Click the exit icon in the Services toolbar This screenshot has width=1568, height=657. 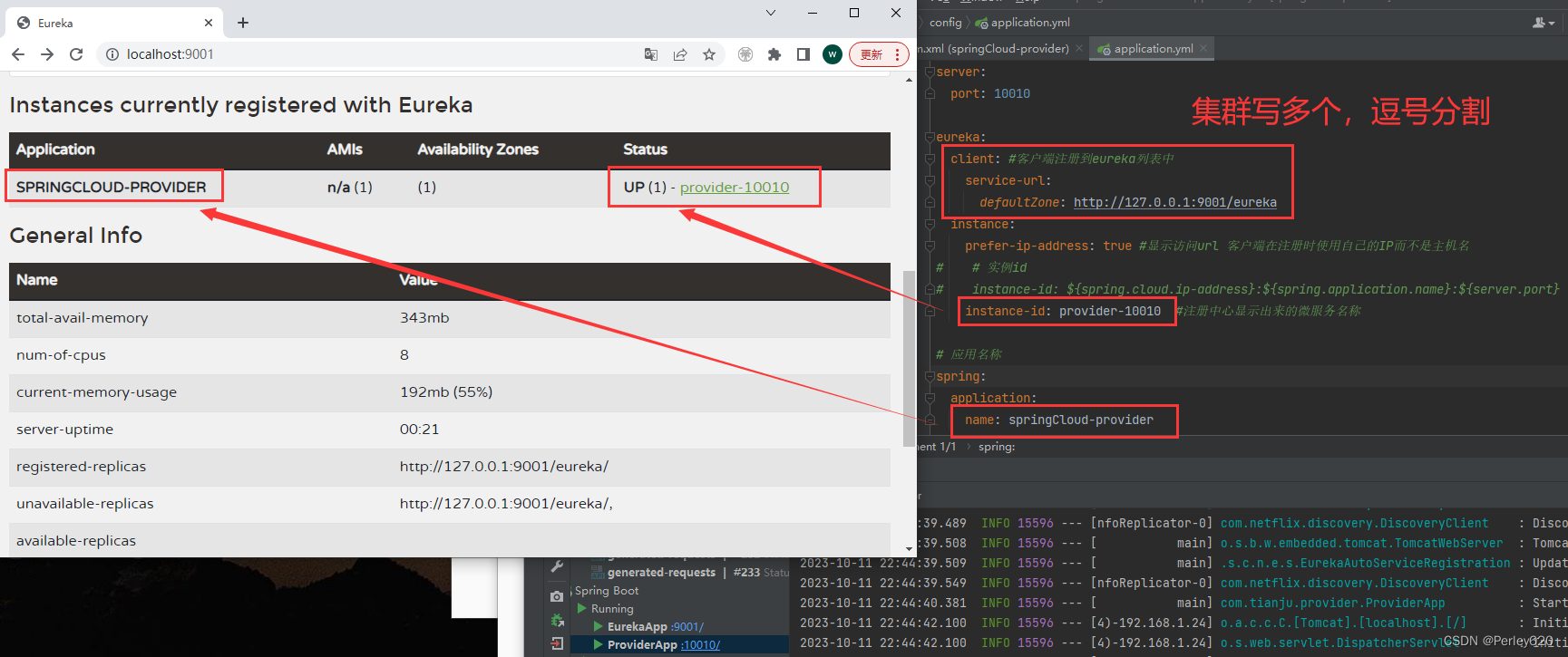pos(557,643)
